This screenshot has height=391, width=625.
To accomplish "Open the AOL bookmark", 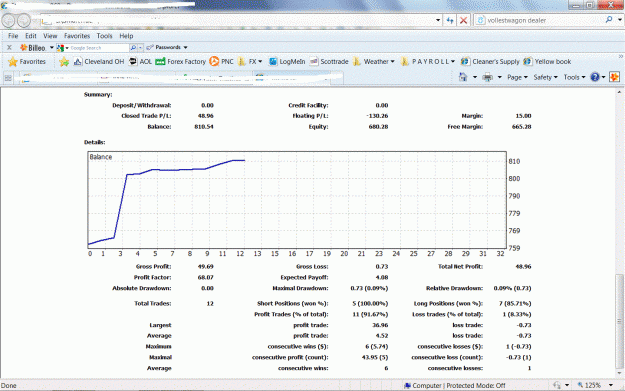I will 140,62.
